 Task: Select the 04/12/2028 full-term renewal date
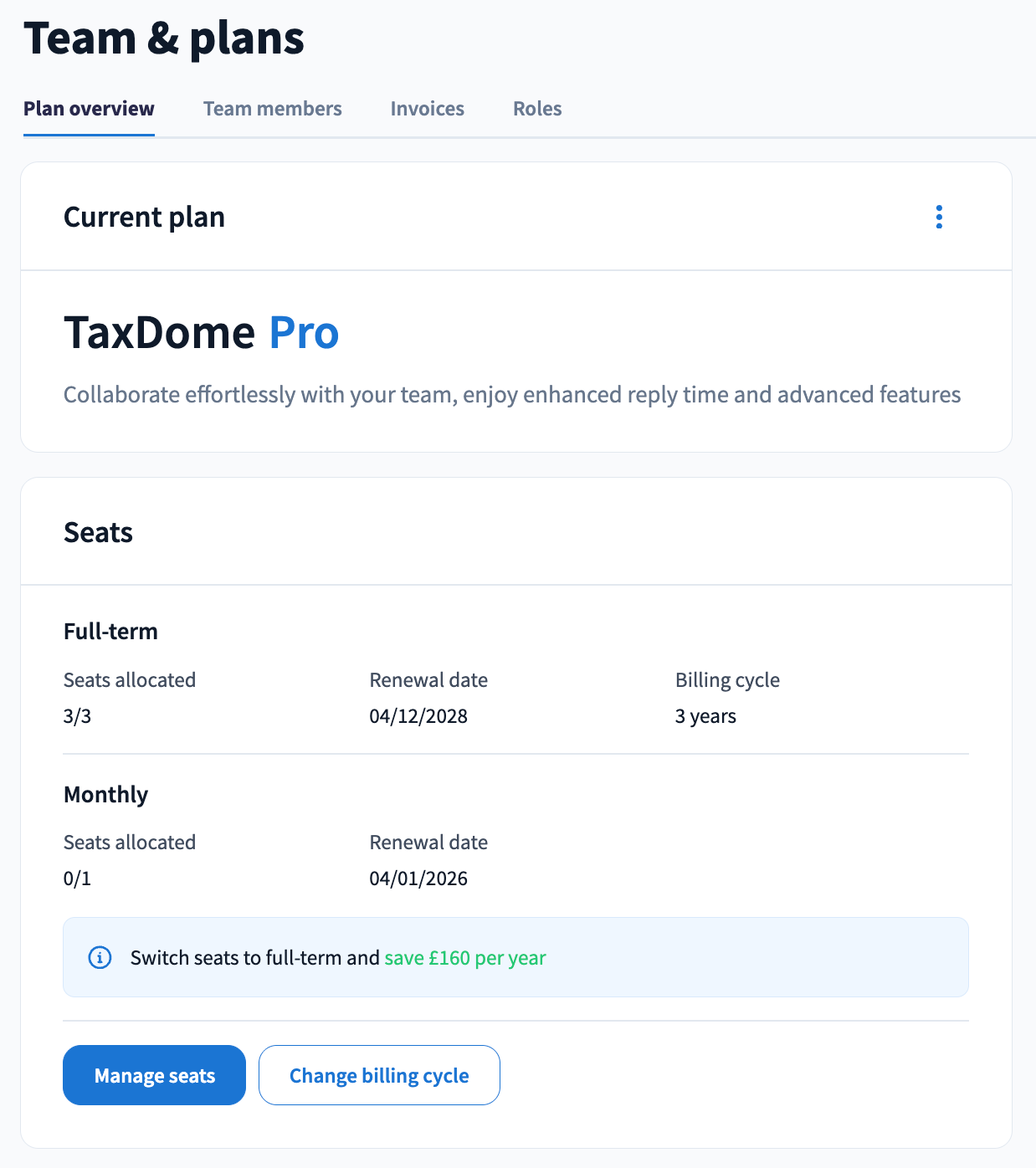point(418,716)
